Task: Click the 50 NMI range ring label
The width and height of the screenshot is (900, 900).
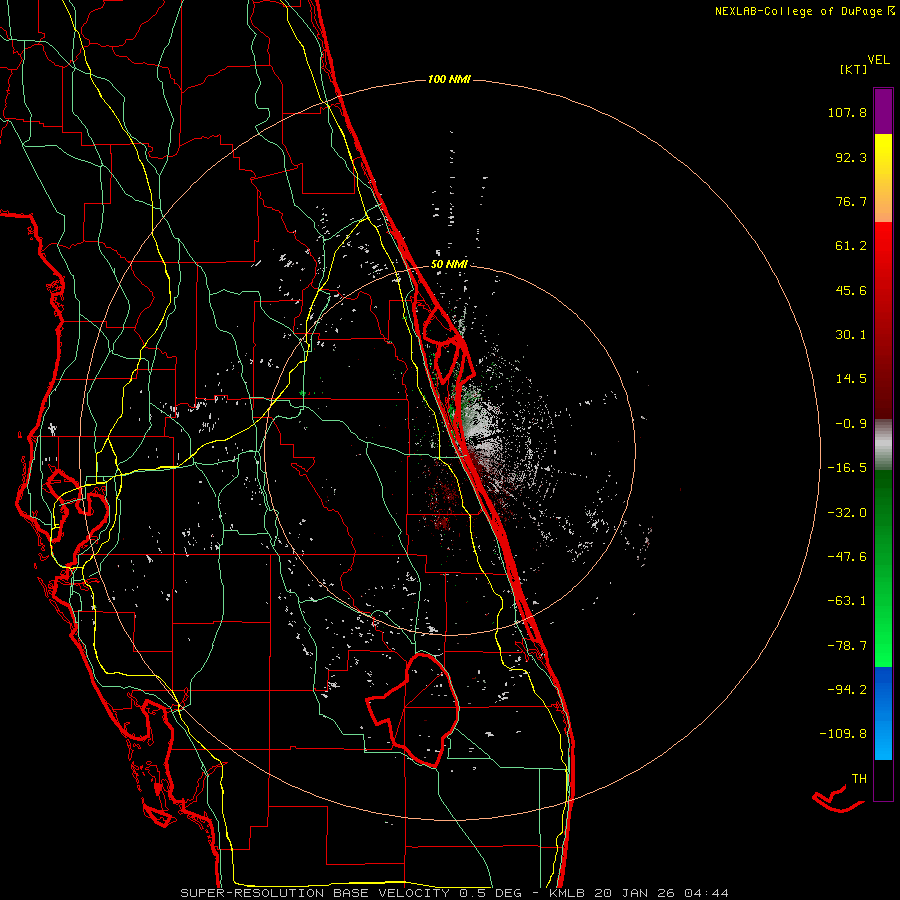Action: pos(449,264)
